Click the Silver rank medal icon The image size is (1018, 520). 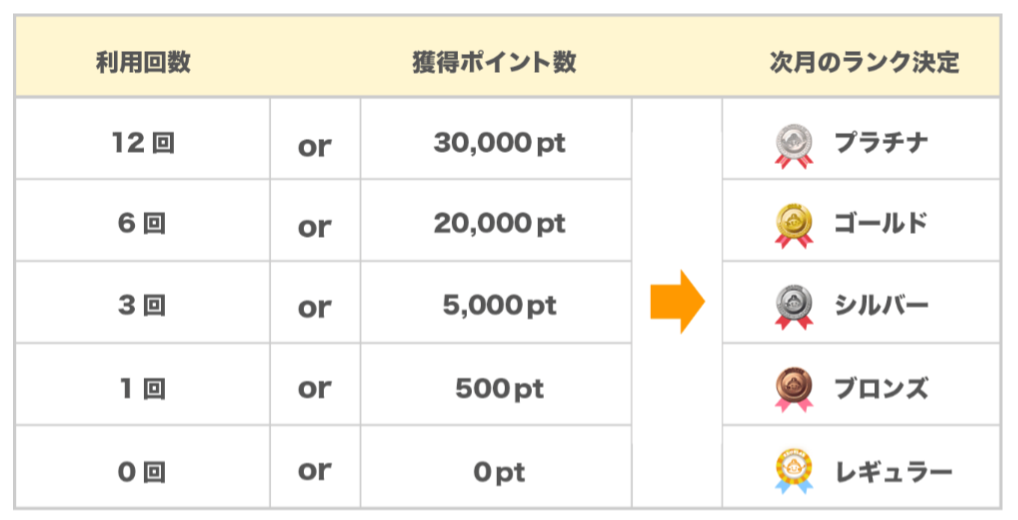[x=793, y=306]
